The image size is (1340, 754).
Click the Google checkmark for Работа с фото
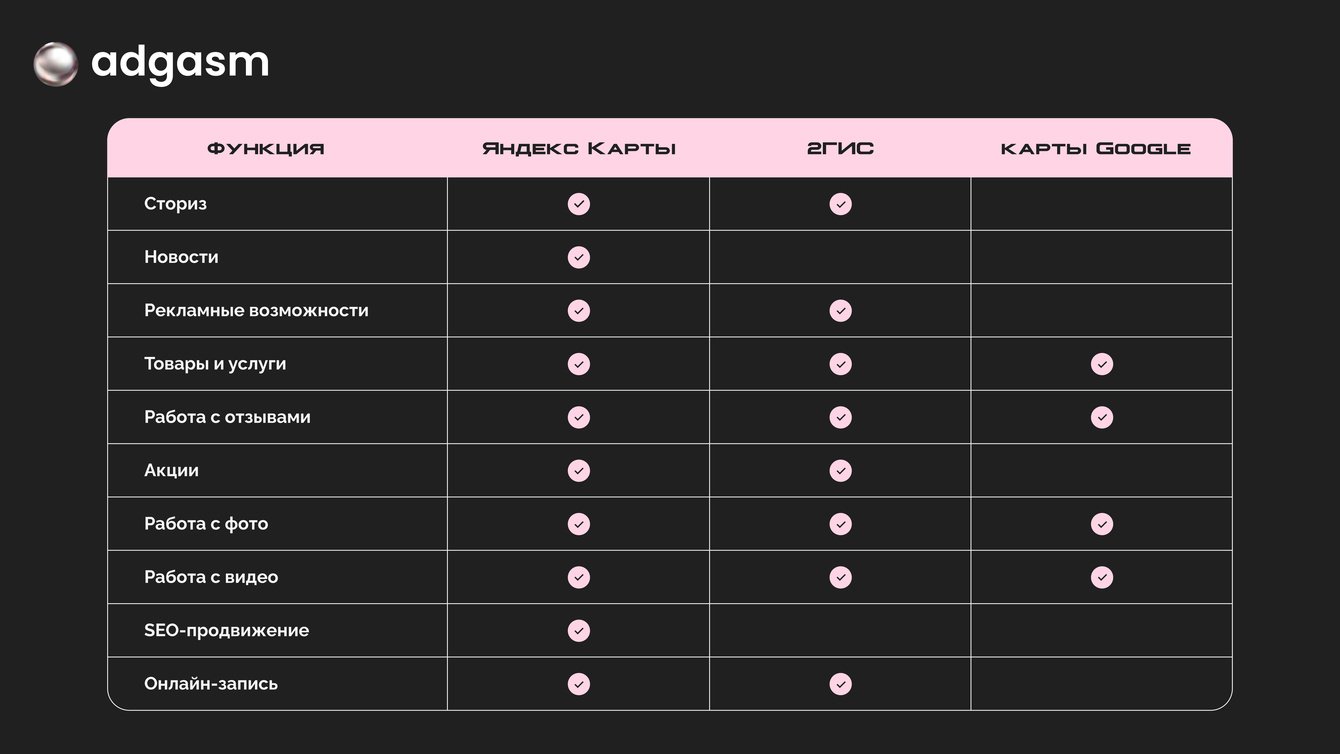click(1102, 524)
